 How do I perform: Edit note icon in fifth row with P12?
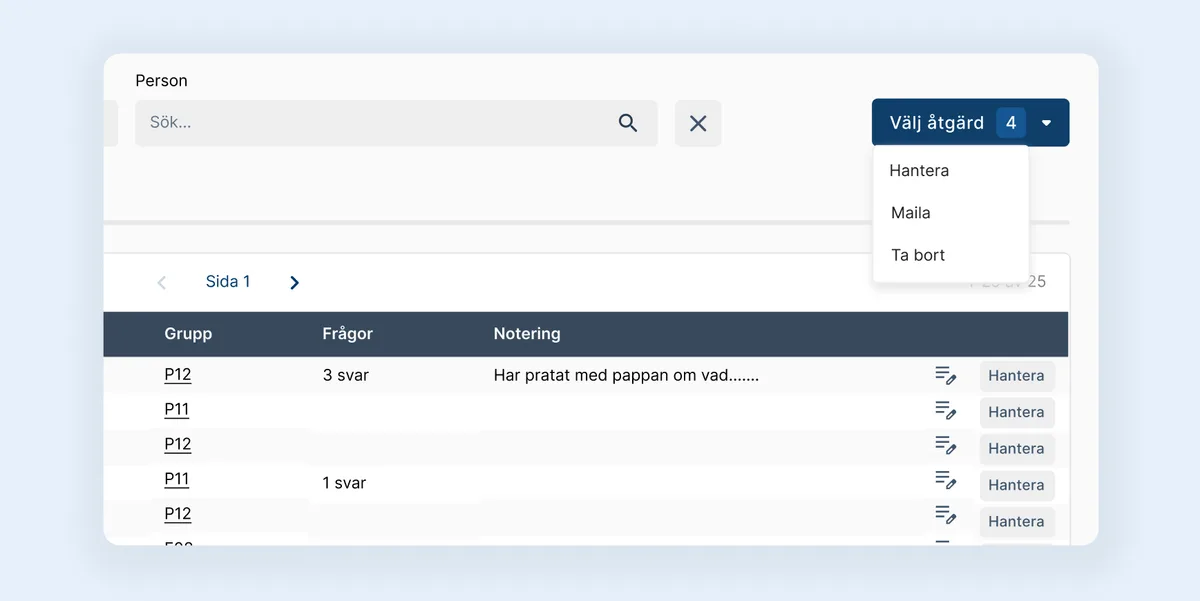coord(946,515)
